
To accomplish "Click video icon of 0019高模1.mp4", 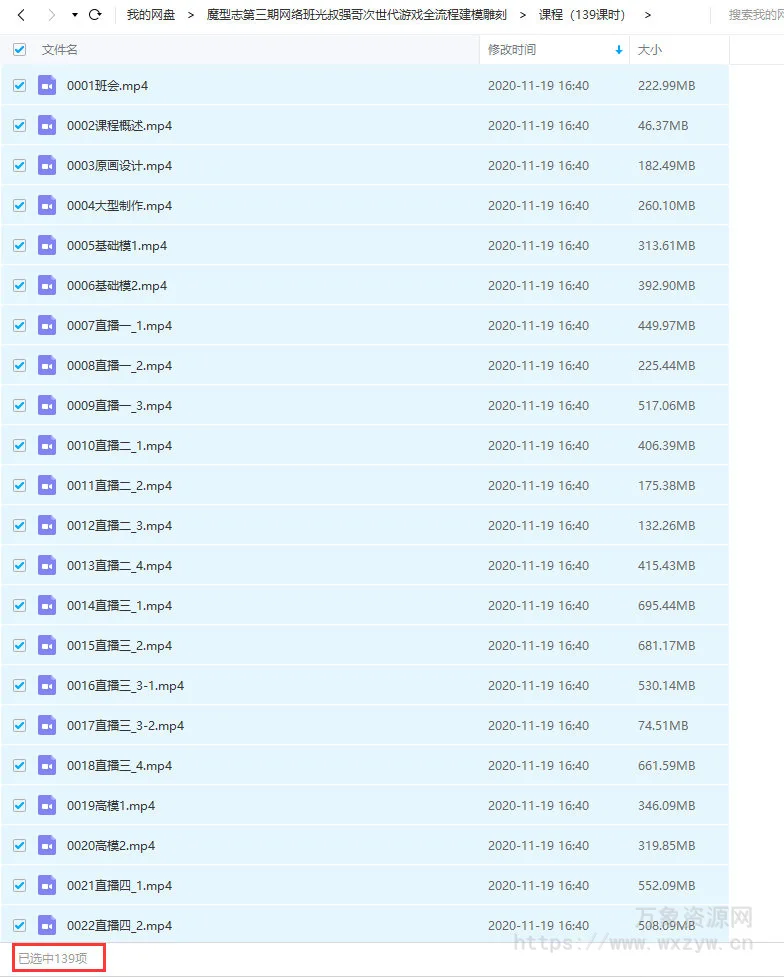I will click(x=47, y=806).
